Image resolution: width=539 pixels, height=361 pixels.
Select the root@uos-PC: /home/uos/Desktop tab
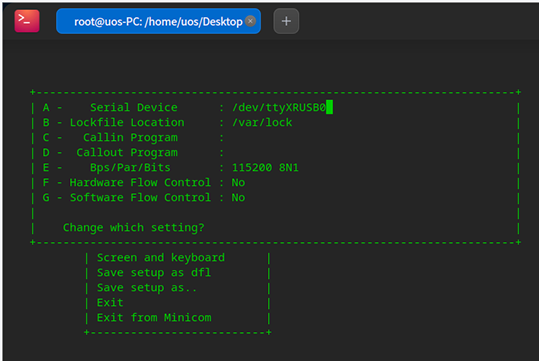[x=158, y=21]
